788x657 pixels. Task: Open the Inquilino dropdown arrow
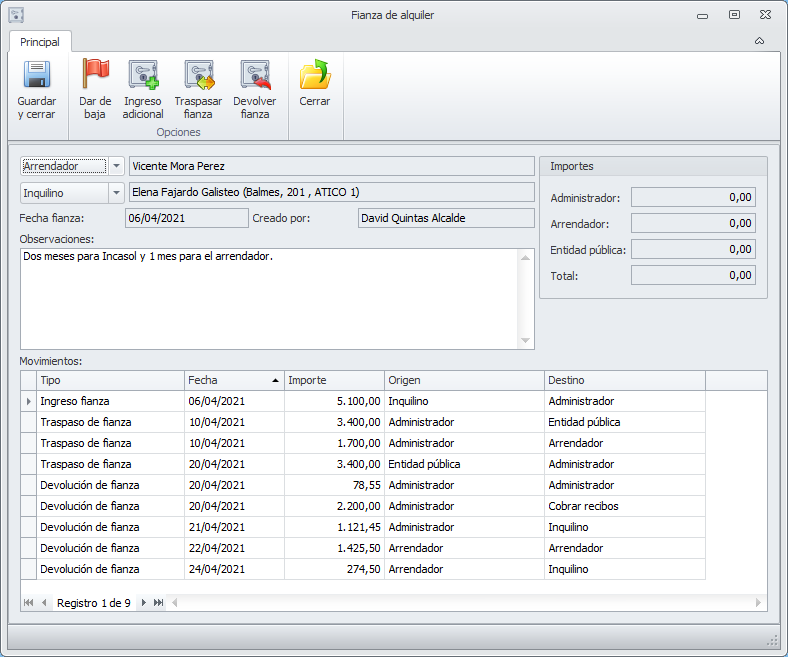click(x=116, y=192)
